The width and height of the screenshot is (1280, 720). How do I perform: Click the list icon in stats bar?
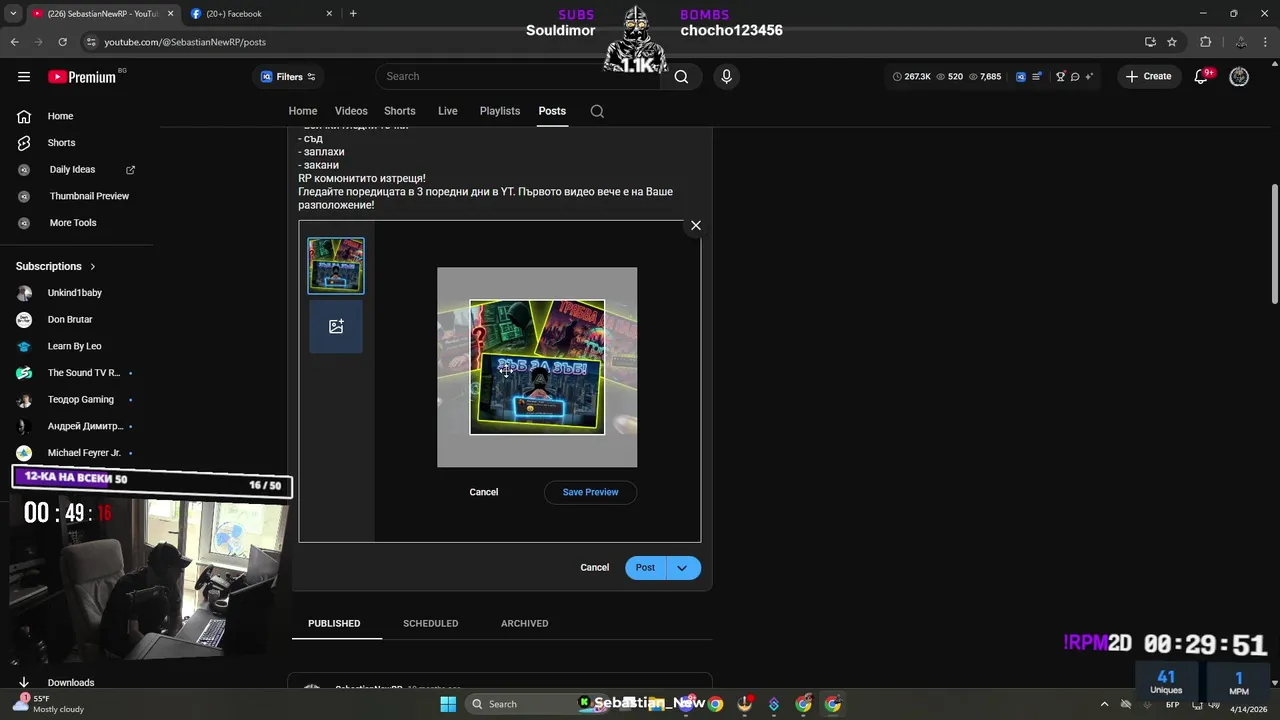(x=1037, y=77)
